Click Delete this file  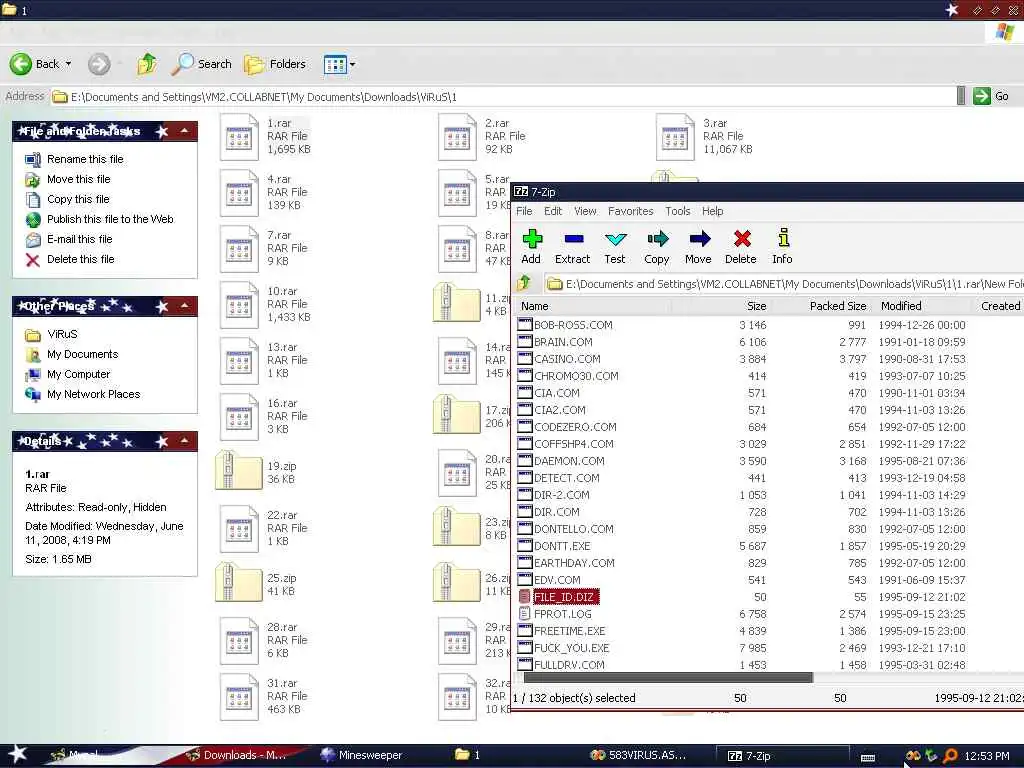click(x=80, y=259)
